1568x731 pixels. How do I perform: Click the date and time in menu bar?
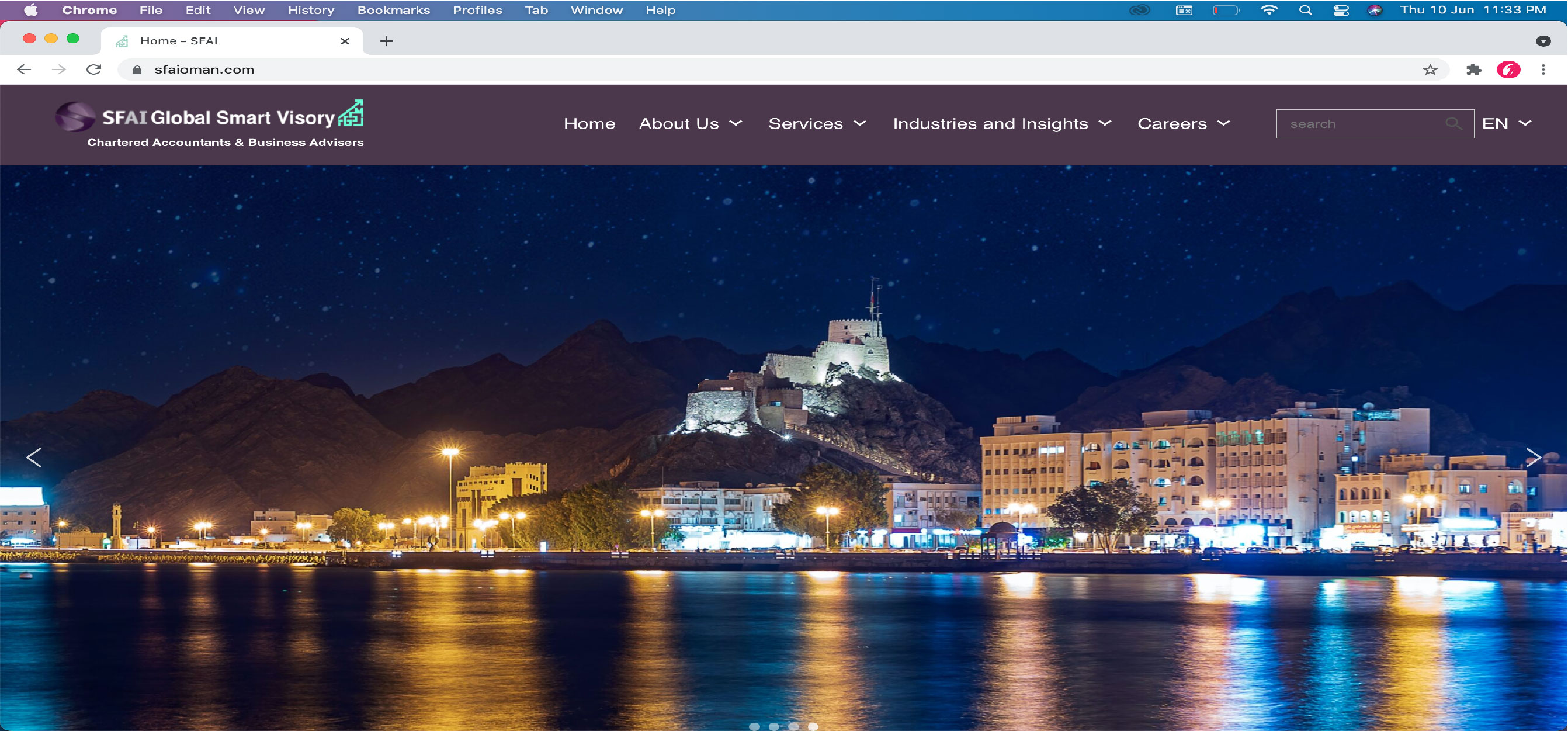coord(1473,10)
